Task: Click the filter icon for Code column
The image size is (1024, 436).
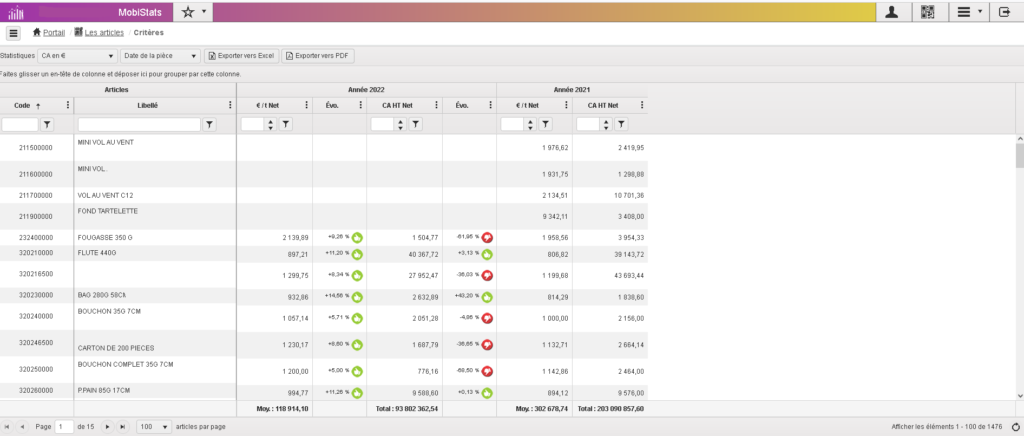Action: tap(46, 124)
